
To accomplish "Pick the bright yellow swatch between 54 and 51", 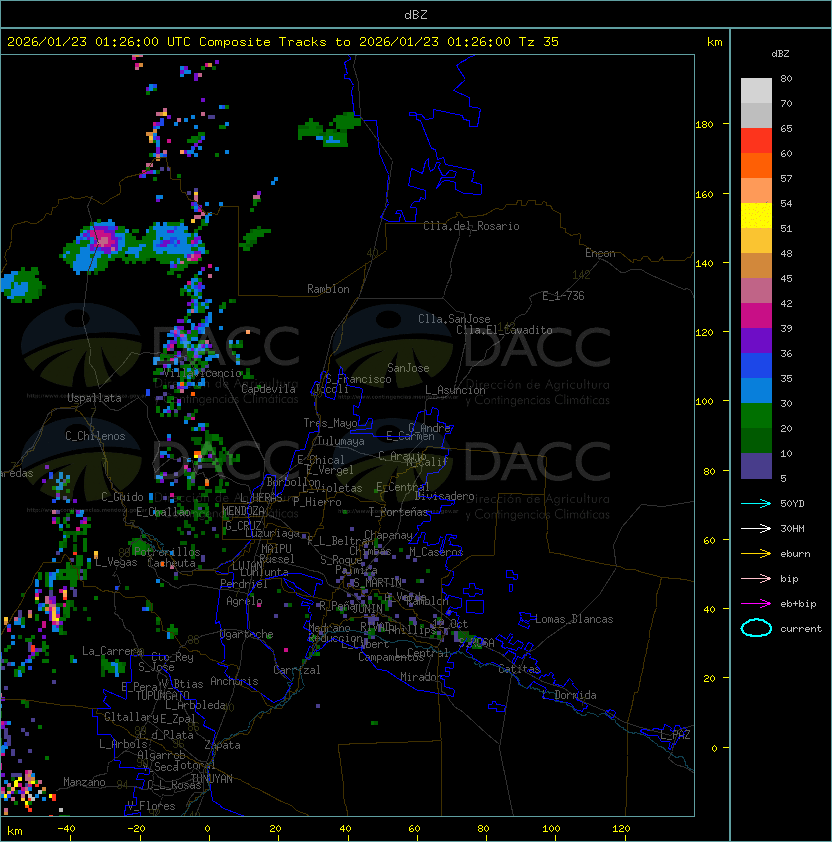I will tap(756, 215).
